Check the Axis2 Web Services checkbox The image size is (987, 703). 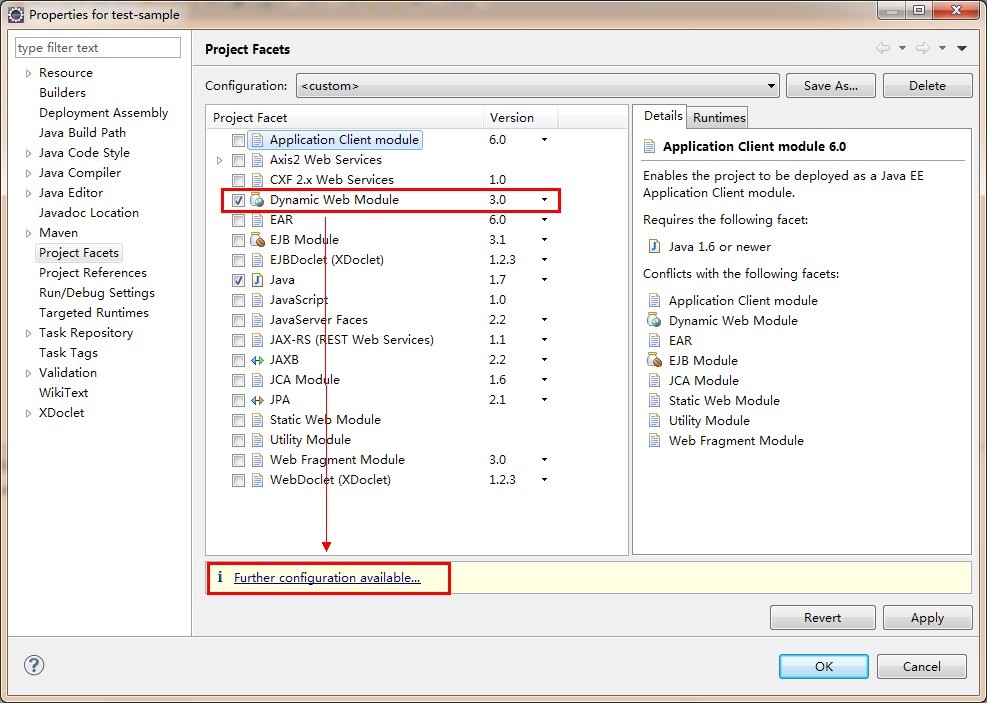(x=239, y=160)
